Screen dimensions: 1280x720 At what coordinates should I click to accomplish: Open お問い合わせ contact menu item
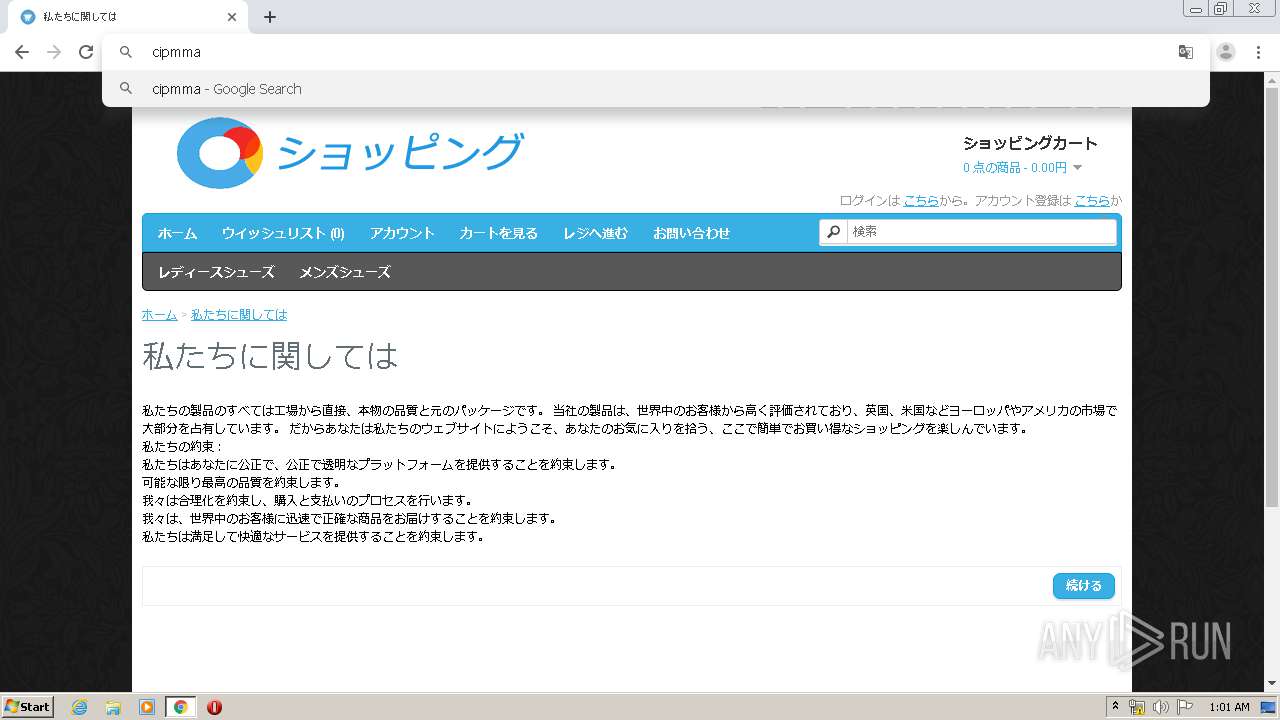691,233
